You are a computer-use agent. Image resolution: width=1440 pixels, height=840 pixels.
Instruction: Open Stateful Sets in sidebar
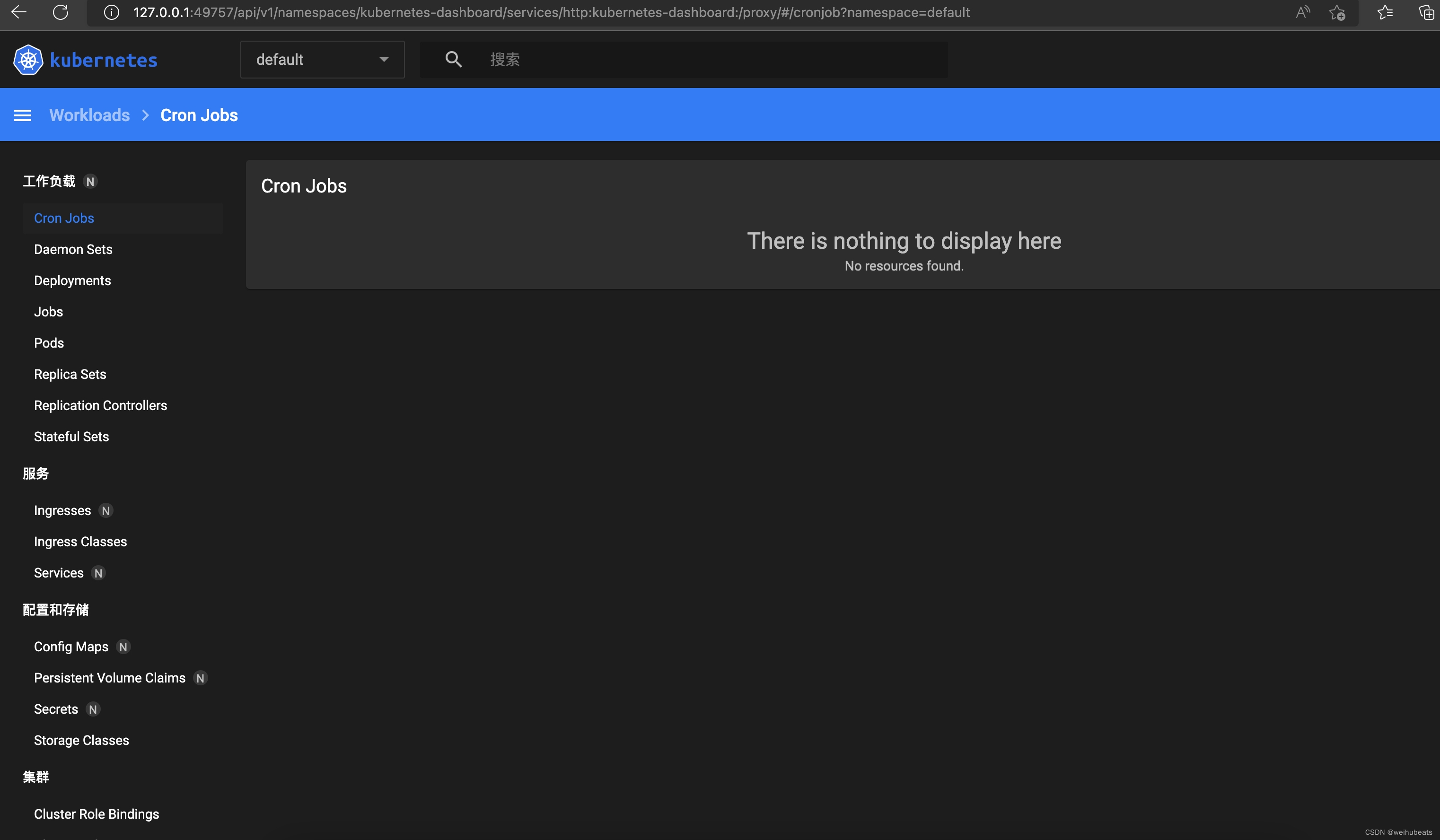tap(71, 437)
